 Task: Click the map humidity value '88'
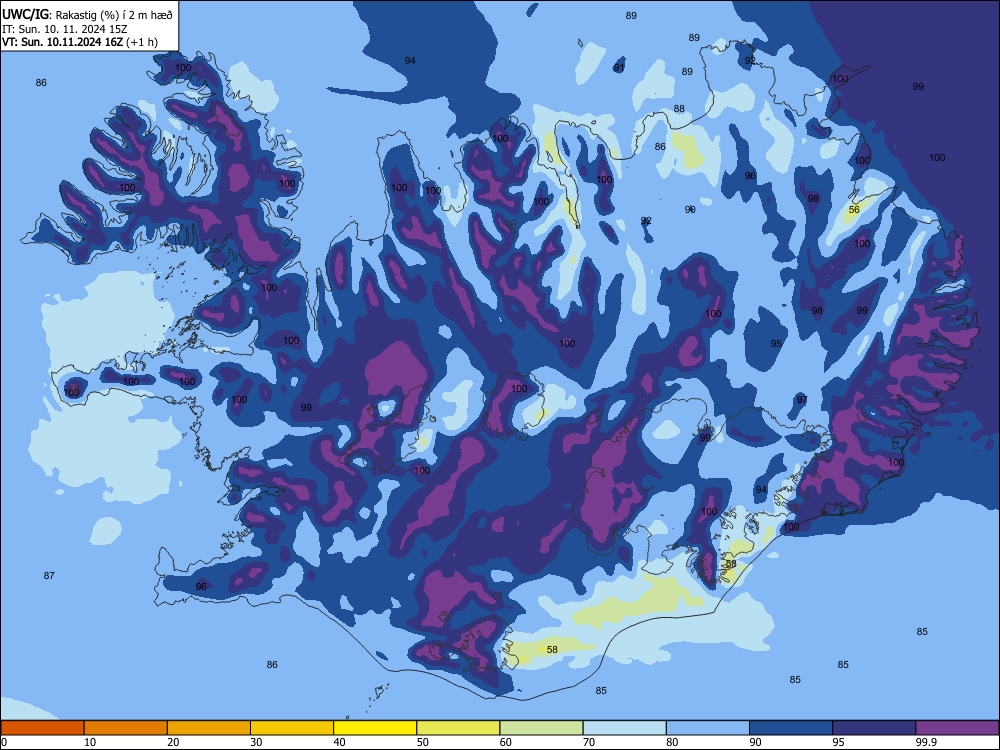679,108
